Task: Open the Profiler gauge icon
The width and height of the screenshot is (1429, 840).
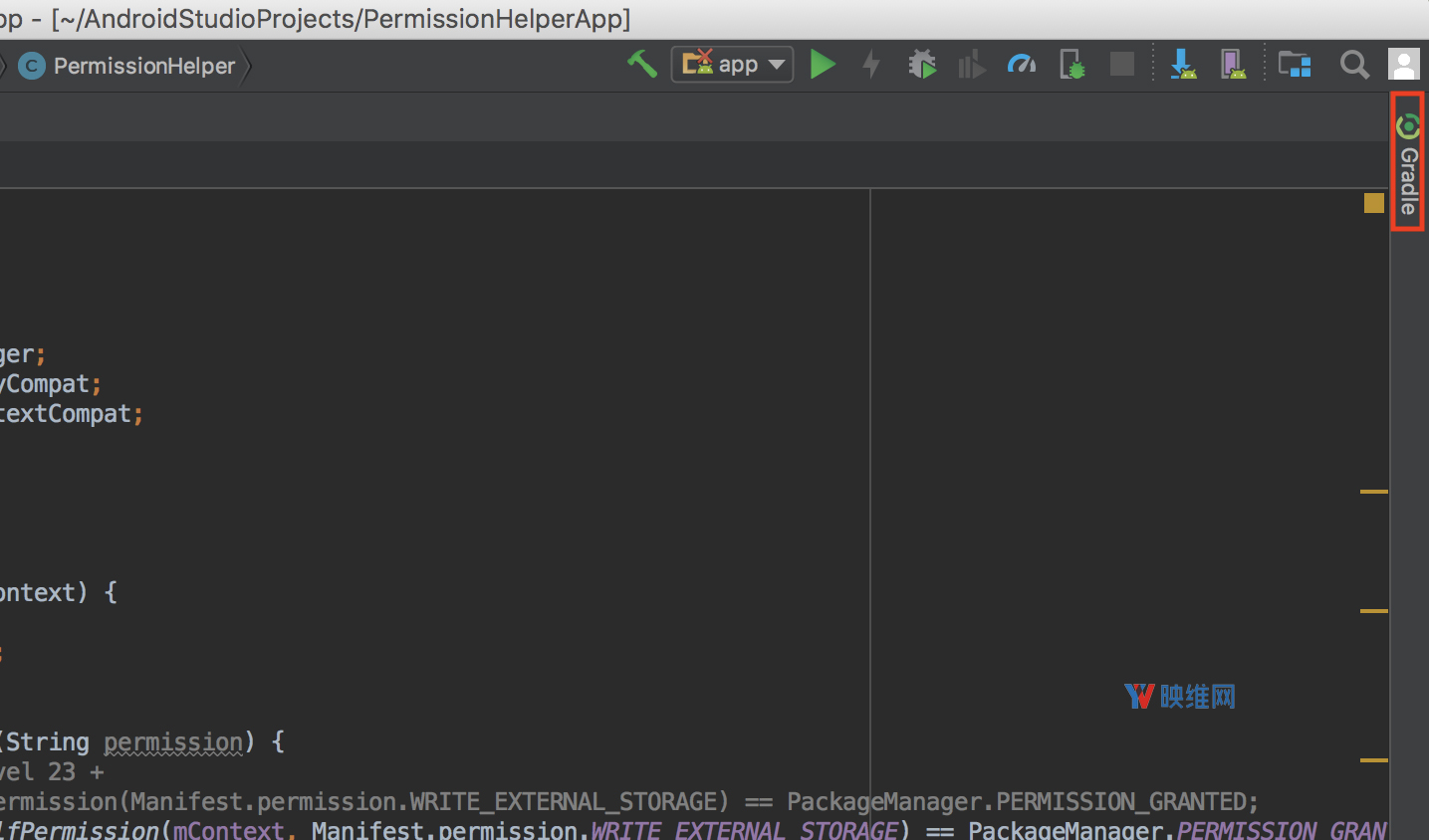Action: [x=1022, y=65]
